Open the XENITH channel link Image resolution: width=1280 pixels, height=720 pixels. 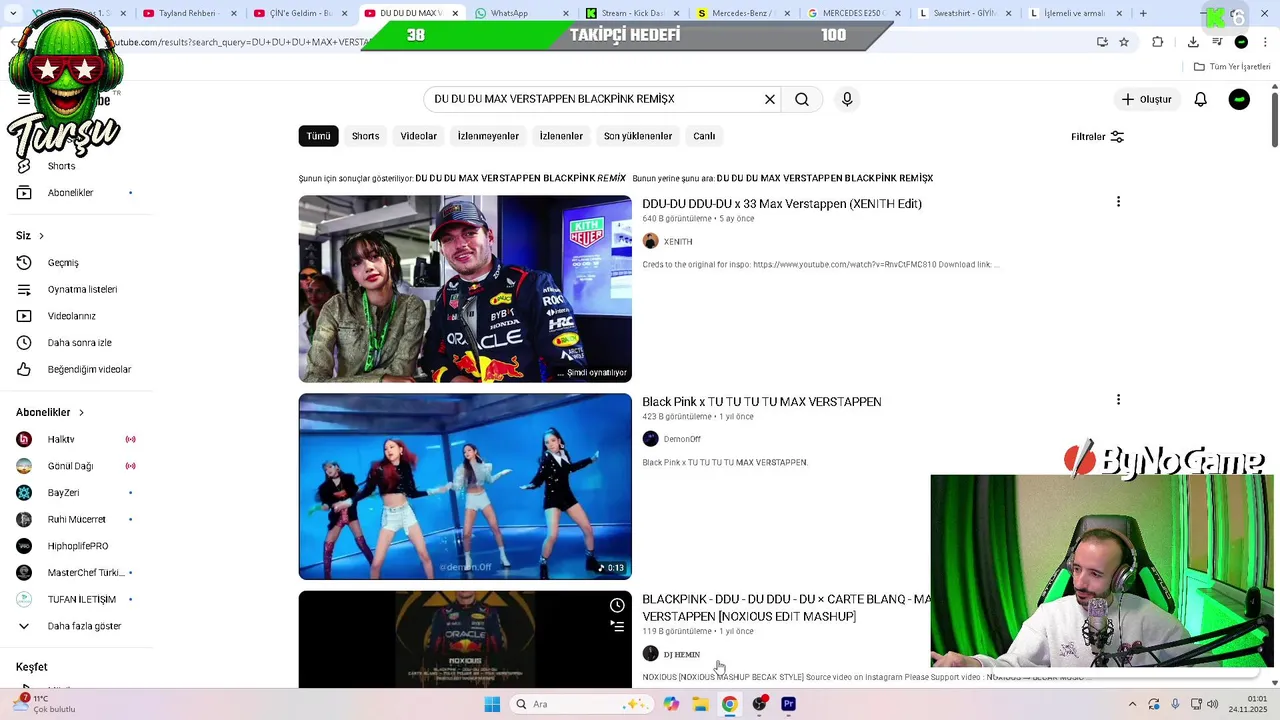pyautogui.click(x=677, y=241)
